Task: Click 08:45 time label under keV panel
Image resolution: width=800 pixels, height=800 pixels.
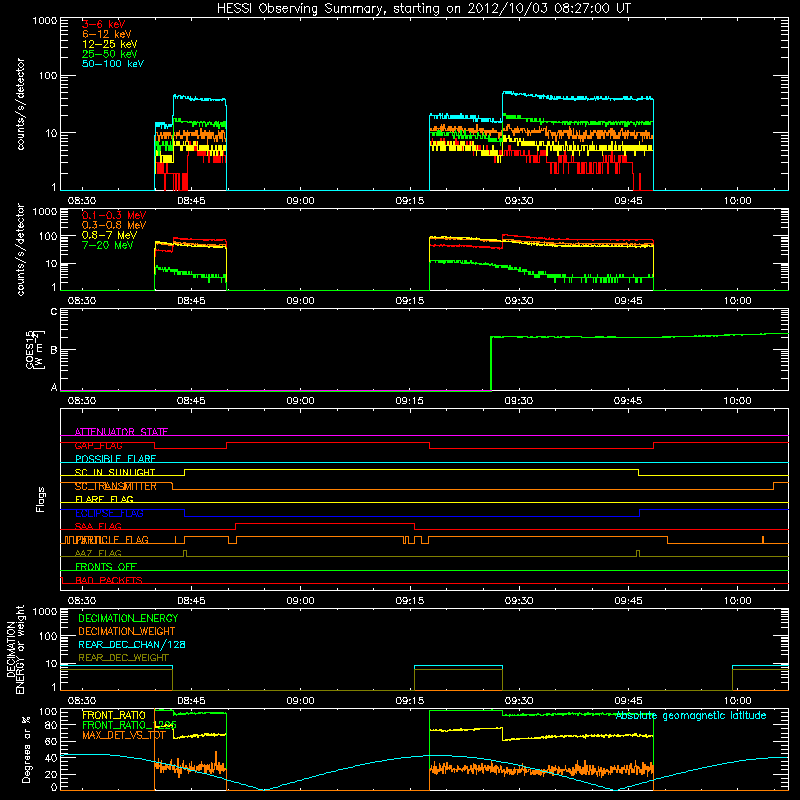Action: click(191, 201)
